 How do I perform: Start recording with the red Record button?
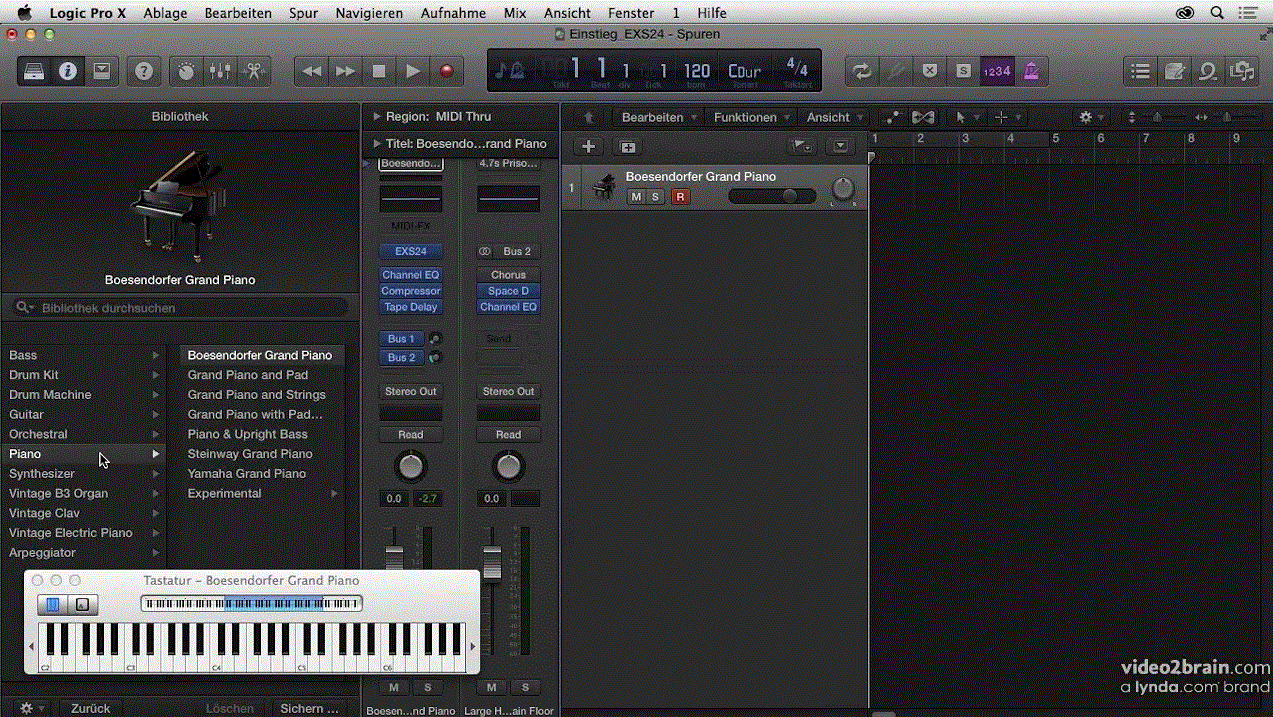click(447, 71)
